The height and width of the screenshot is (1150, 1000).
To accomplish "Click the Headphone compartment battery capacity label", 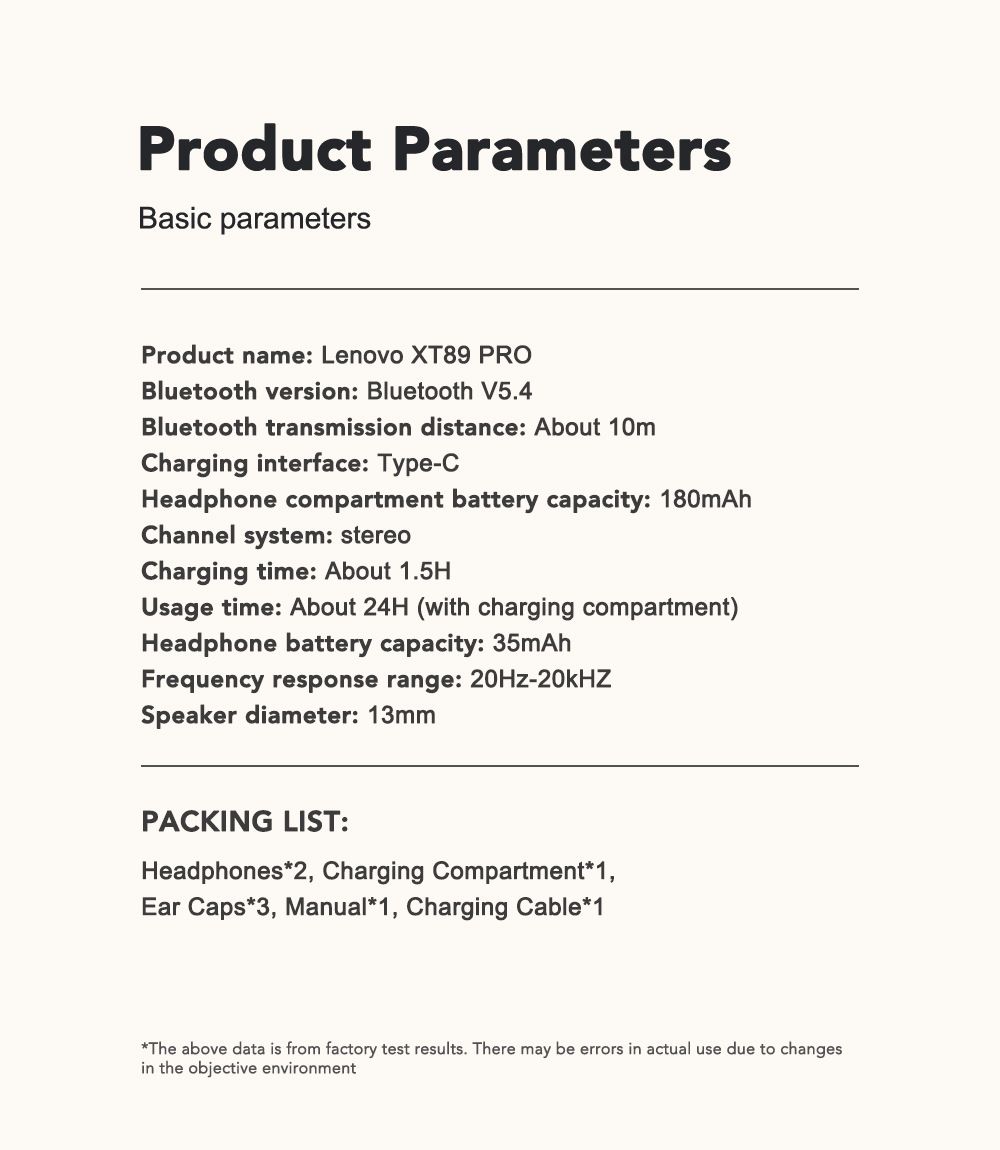I will click(396, 499).
